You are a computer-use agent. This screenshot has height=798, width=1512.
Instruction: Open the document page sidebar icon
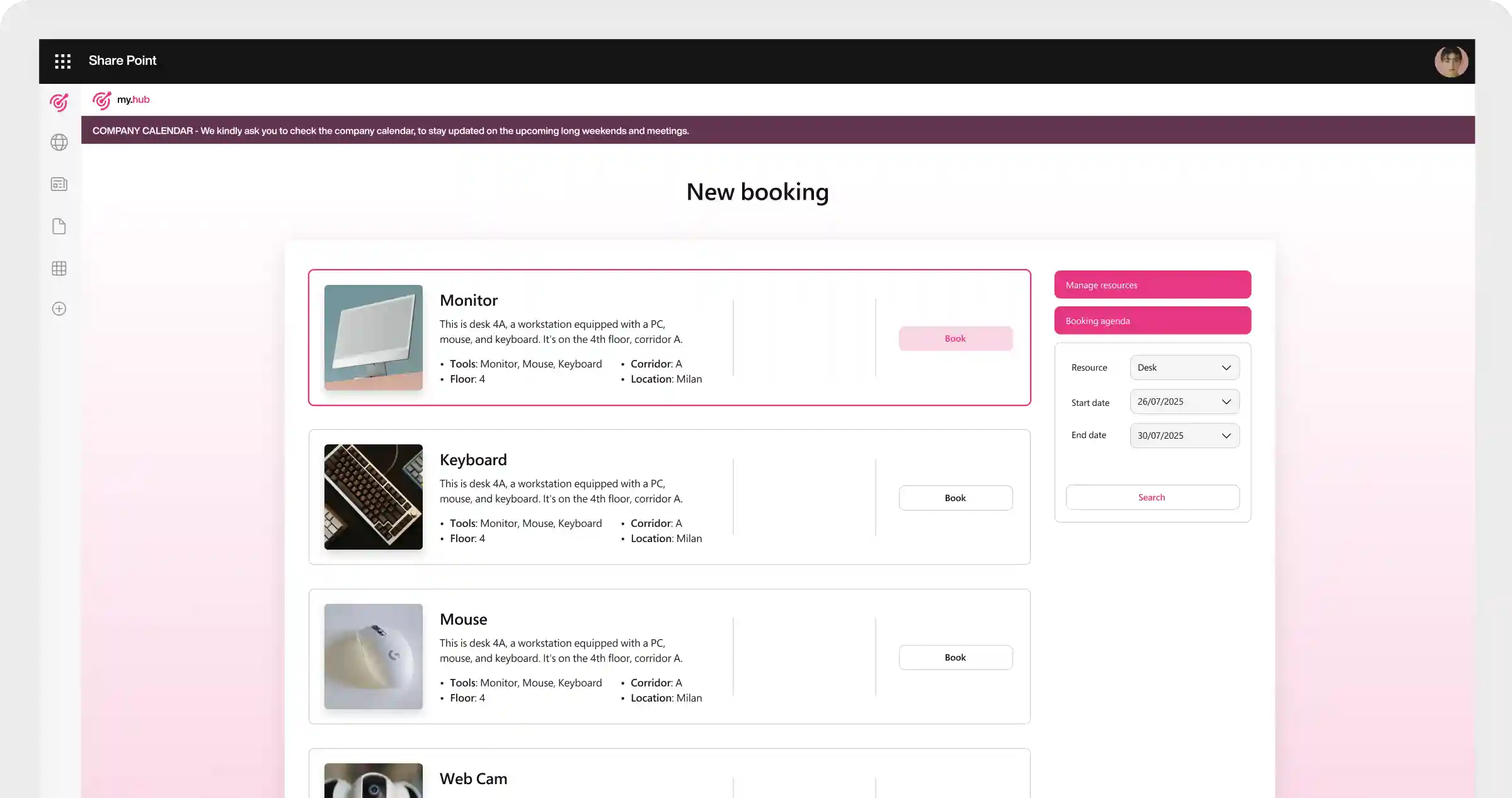(x=59, y=226)
